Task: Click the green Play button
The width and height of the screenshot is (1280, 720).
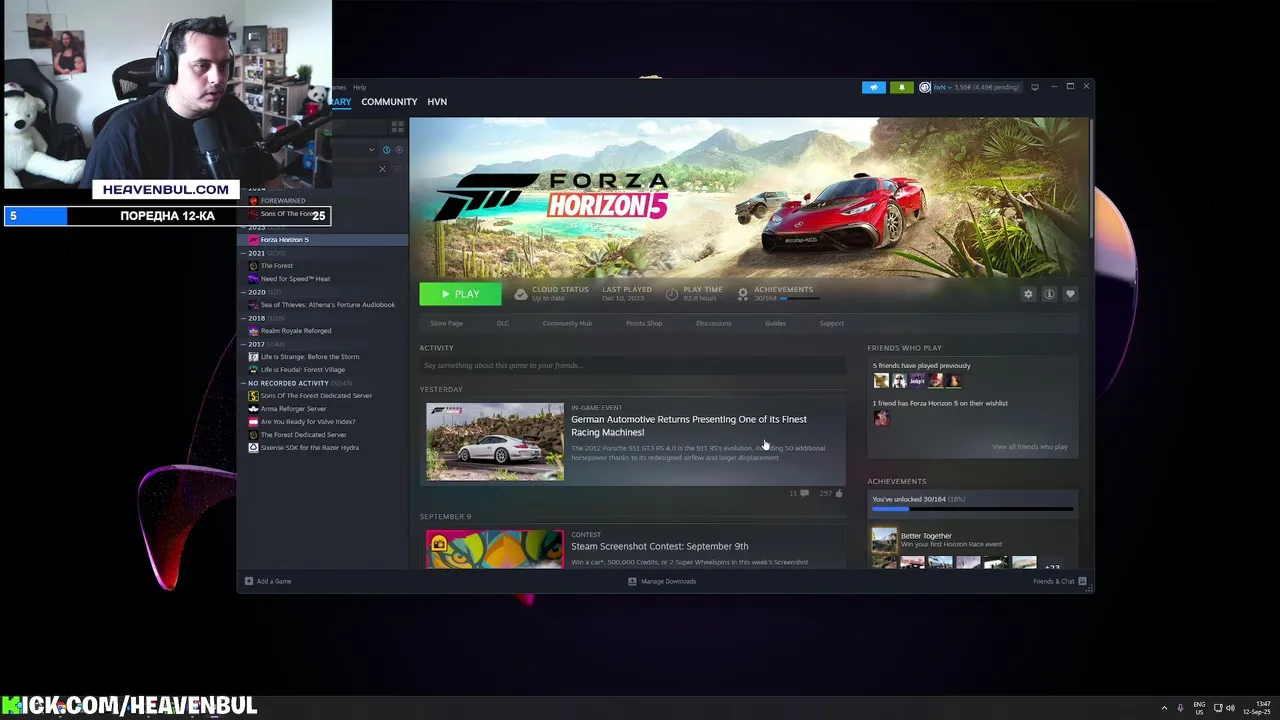Action: tap(460, 294)
